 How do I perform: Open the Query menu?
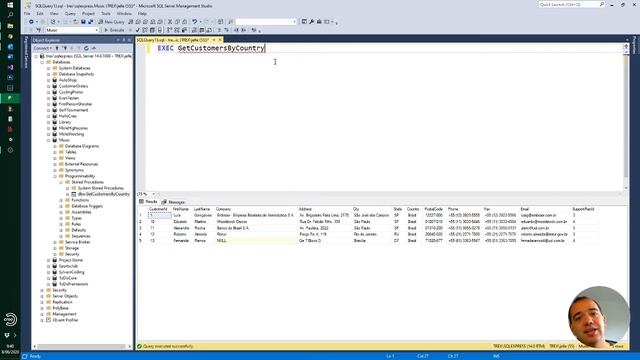click(x=70, y=13)
